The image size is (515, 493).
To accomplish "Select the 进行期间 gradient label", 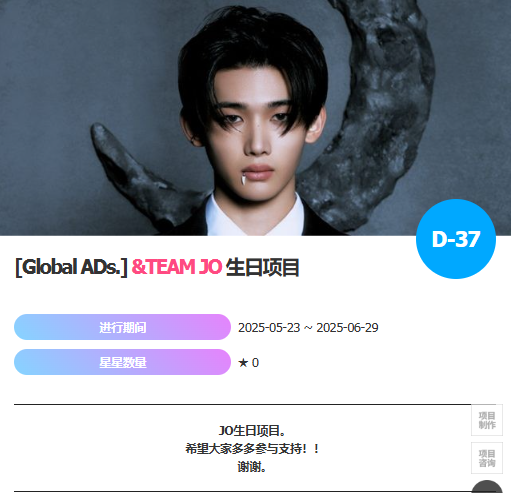I will [122, 327].
